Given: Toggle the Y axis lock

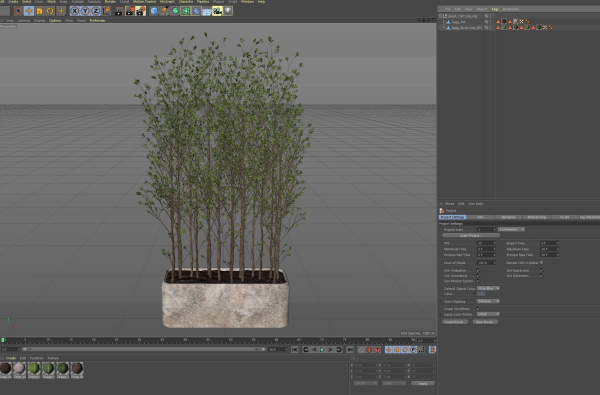Looking at the screenshot, I should [85, 11].
